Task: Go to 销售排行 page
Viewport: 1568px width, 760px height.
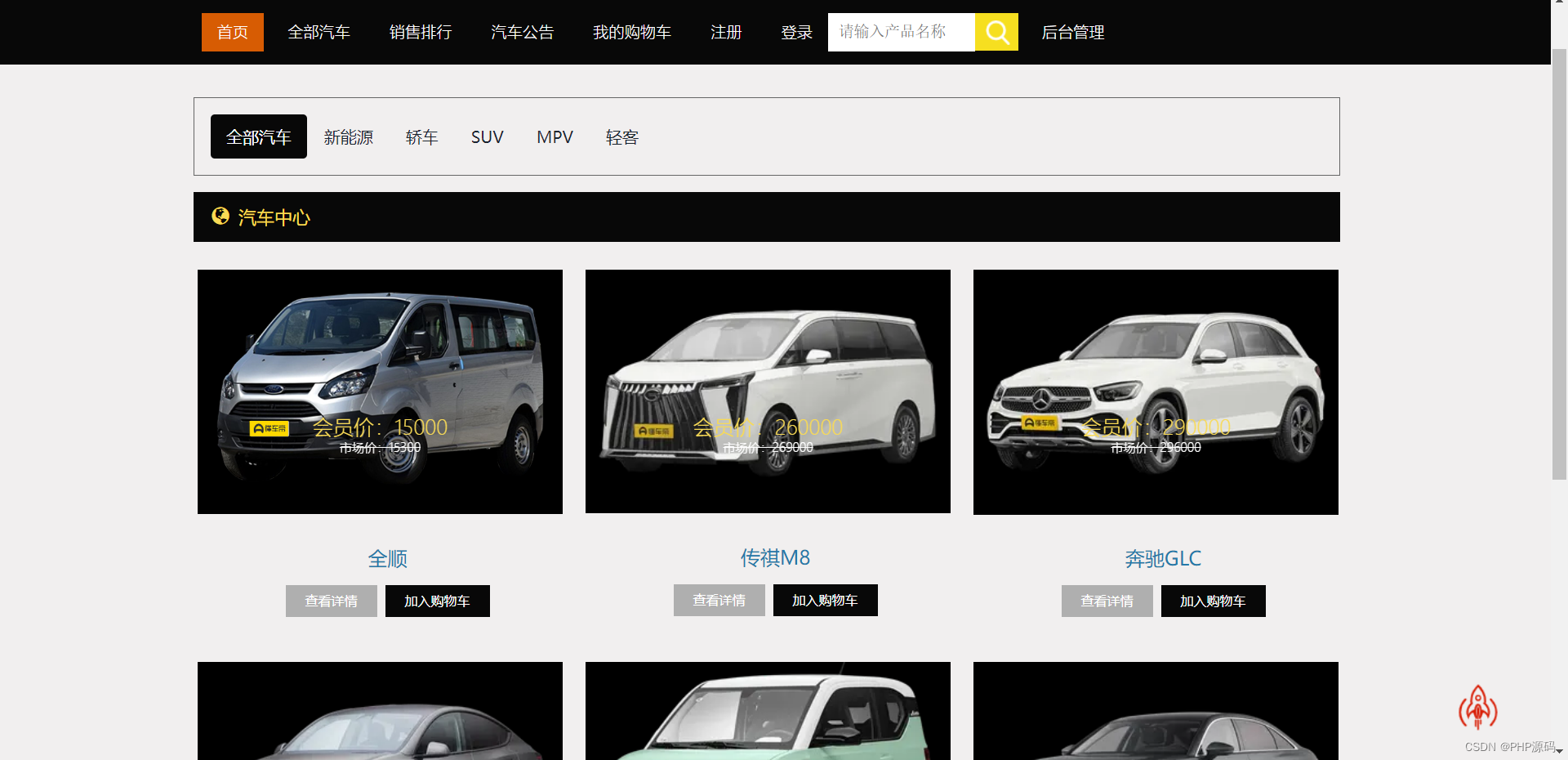Action: click(421, 32)
